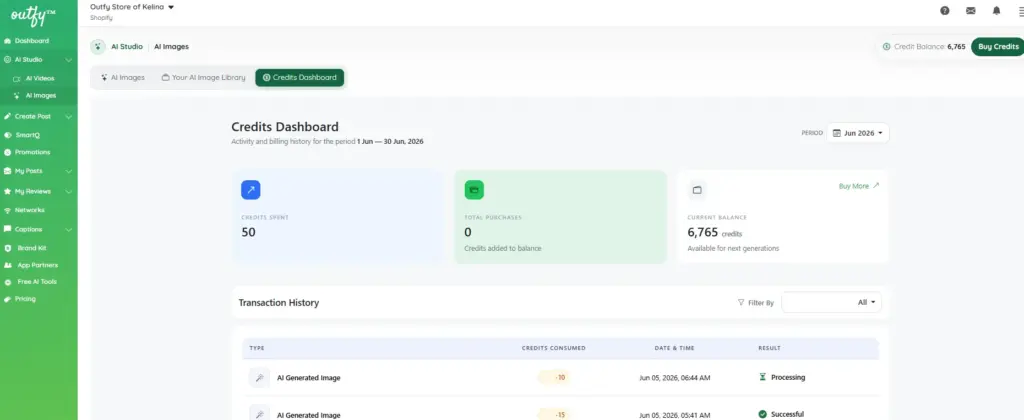
Task: Open the notifications bell icon
Action: tap(997, 10)
